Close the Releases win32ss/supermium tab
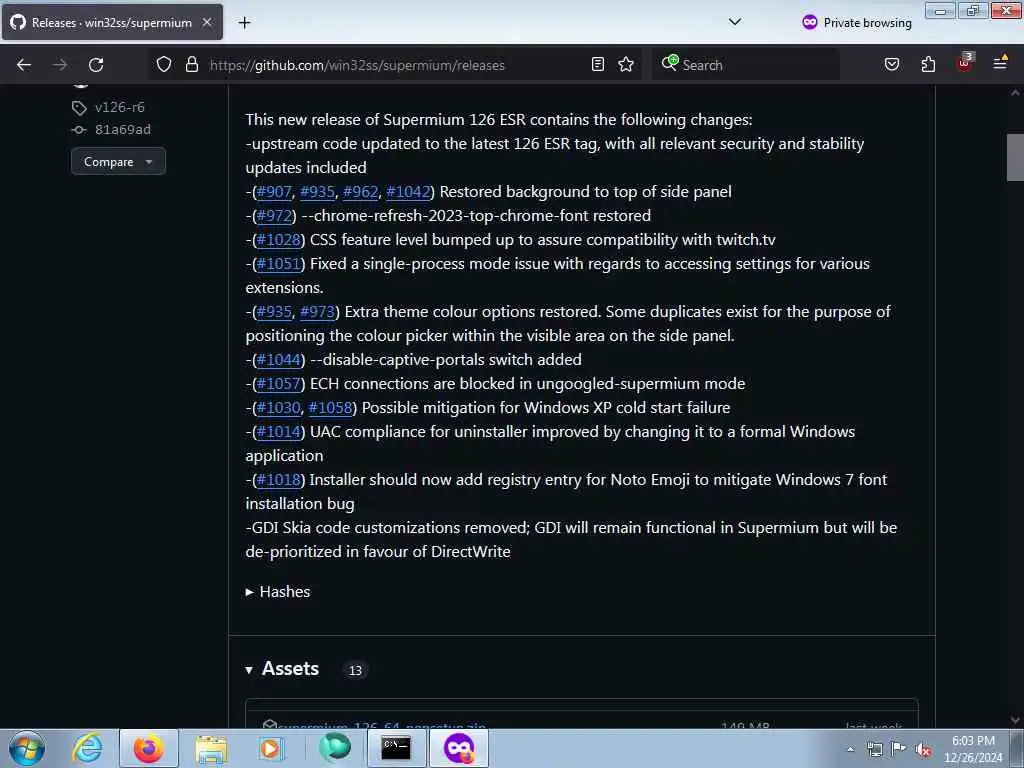Image resolution: width=1024 pixels, height=768 pixels. point(207,22)
